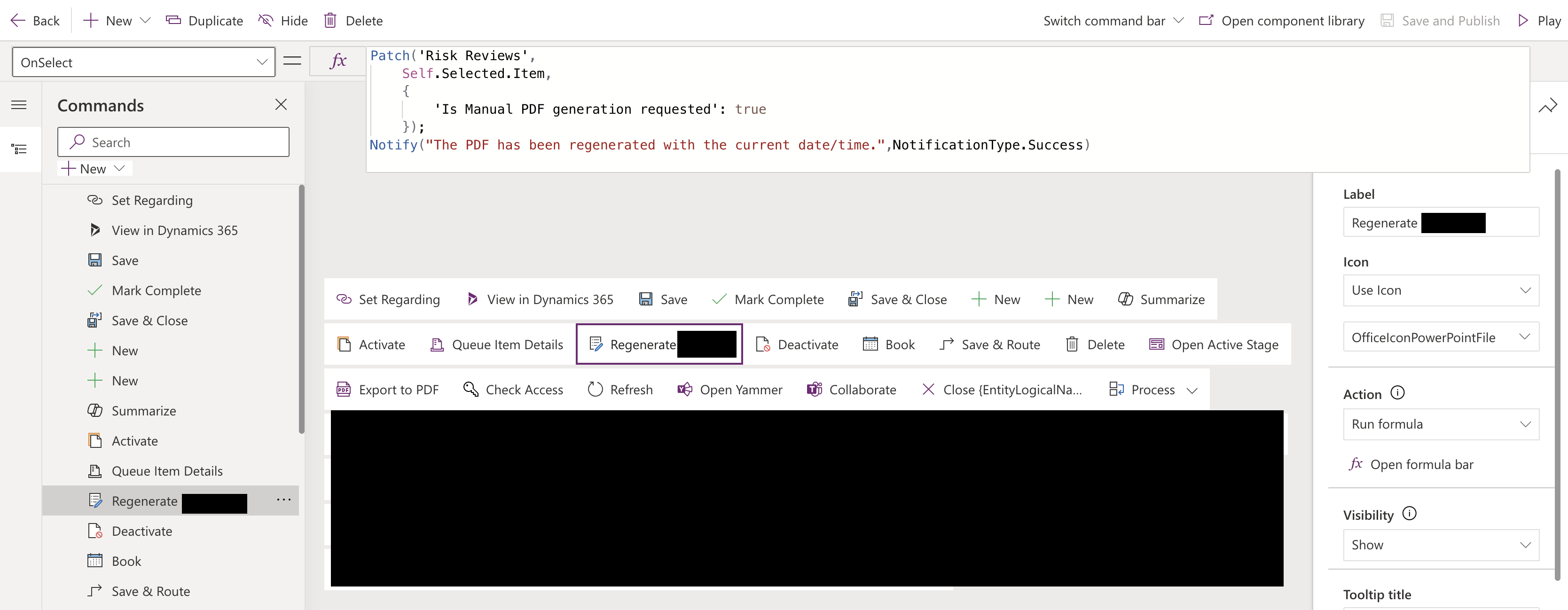
Task: Open the tree view icon in left rail
Action: 19,149
